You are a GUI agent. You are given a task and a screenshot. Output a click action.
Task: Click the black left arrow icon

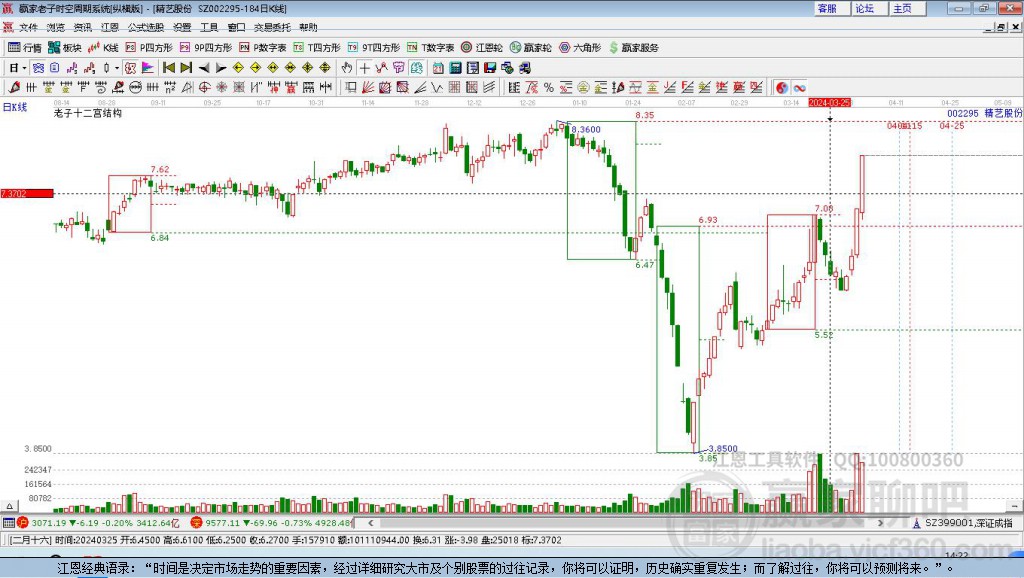(204, 68)
